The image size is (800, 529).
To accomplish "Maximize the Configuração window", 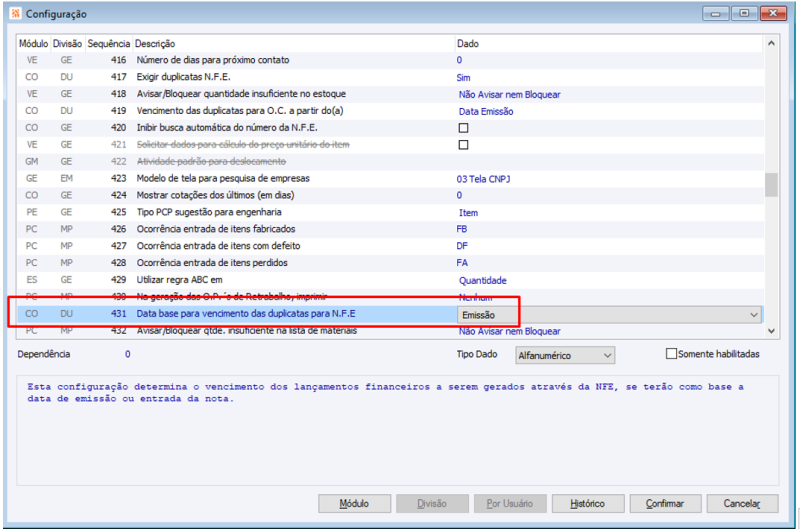I will 744,13.
